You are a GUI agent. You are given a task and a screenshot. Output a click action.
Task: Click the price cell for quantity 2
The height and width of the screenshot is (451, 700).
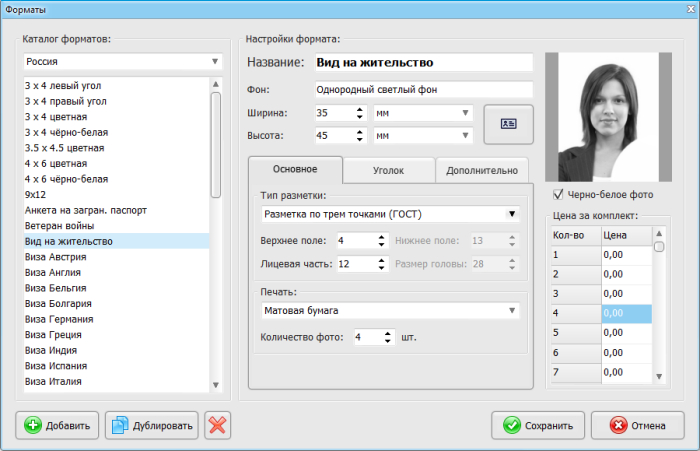coord(626,274)
